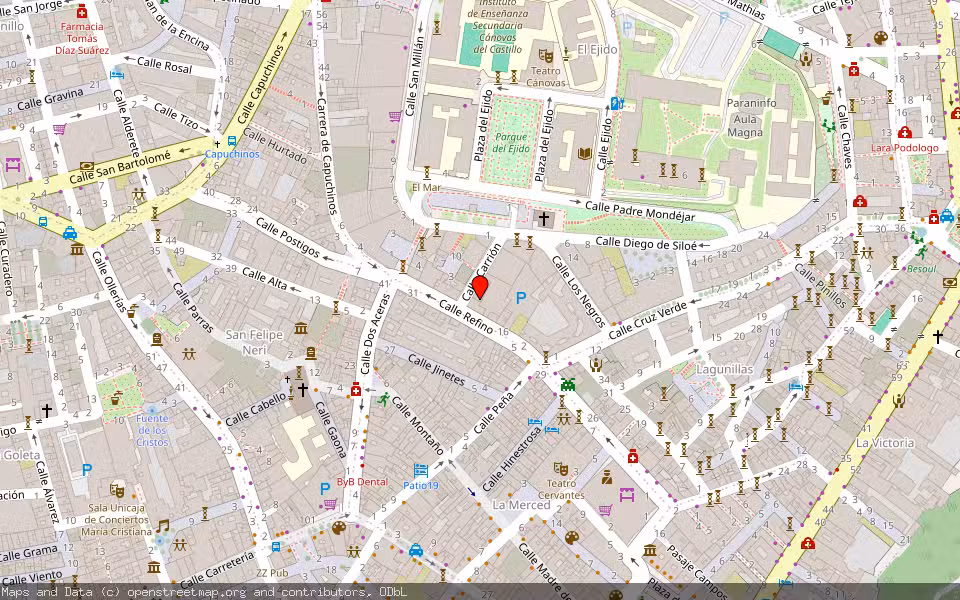This screenshot has height=600, width=960.
Task: Click the ice cream icon south of Teatro Cervantes
Action: click(x=571, y=537)
